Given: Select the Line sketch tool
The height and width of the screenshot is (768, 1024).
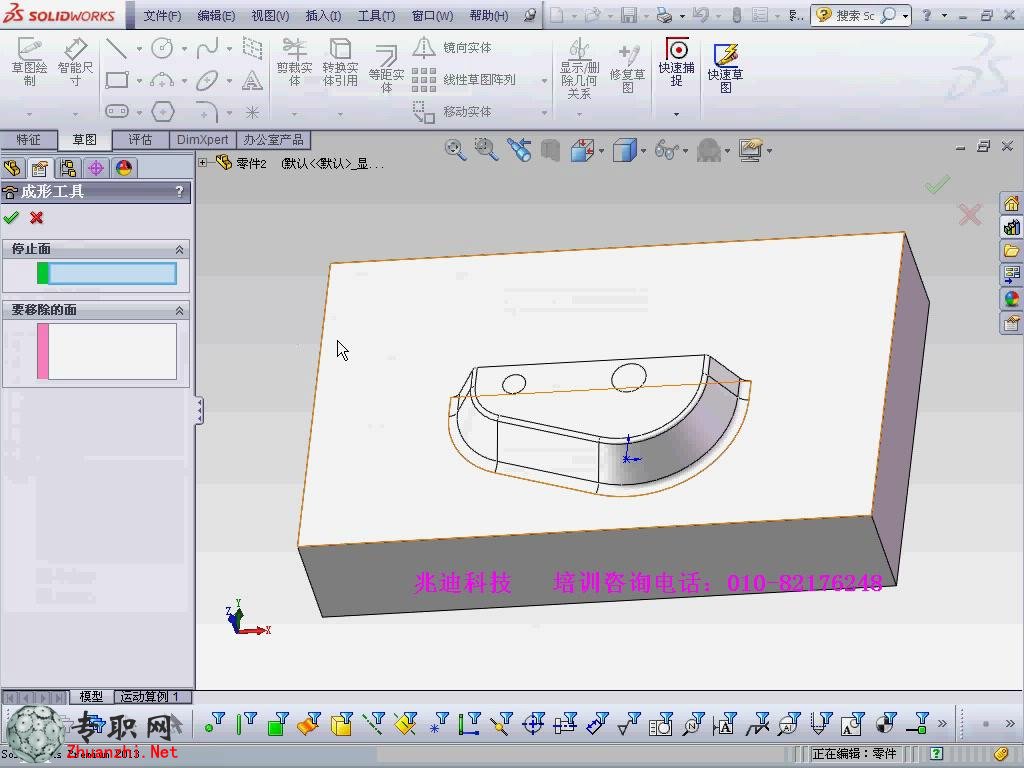Looking at the screenshot, I should coord(116,48).
